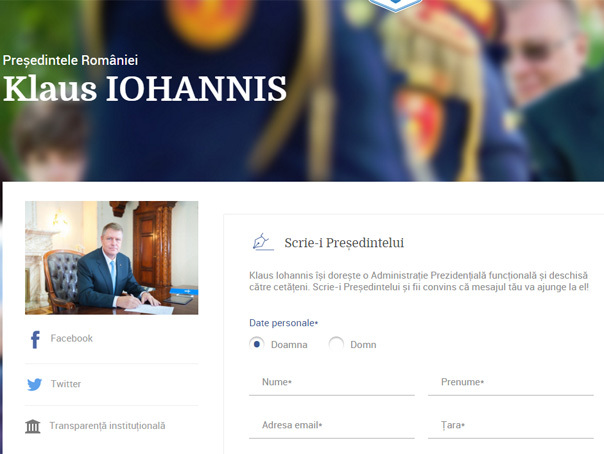Click the Klaus IOHANNIS title heading

point(145,89)
